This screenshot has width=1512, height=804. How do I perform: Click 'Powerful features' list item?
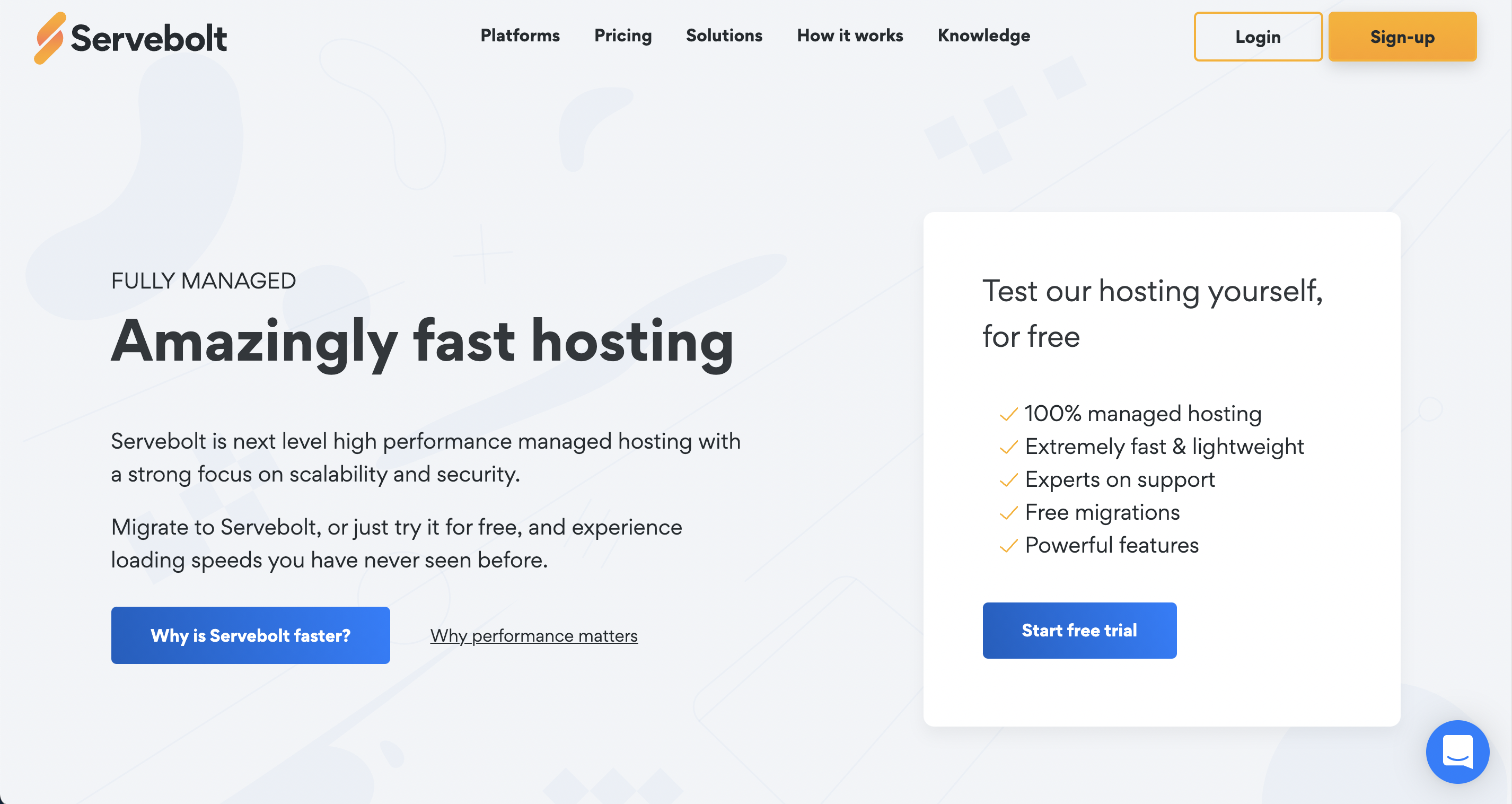(1112, 545)
